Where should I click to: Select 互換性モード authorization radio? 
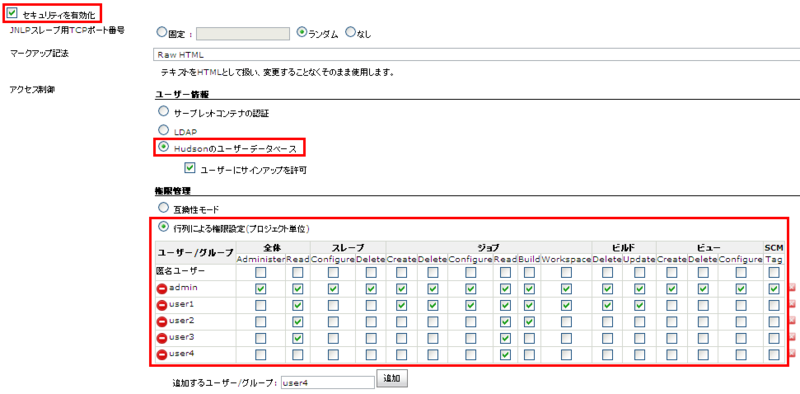[163, 208]
